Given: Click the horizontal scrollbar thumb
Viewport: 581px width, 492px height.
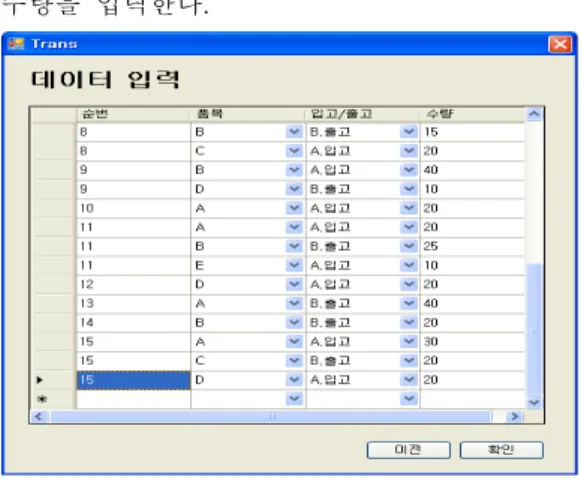Looking at the screenshot, I should (270, 416).
